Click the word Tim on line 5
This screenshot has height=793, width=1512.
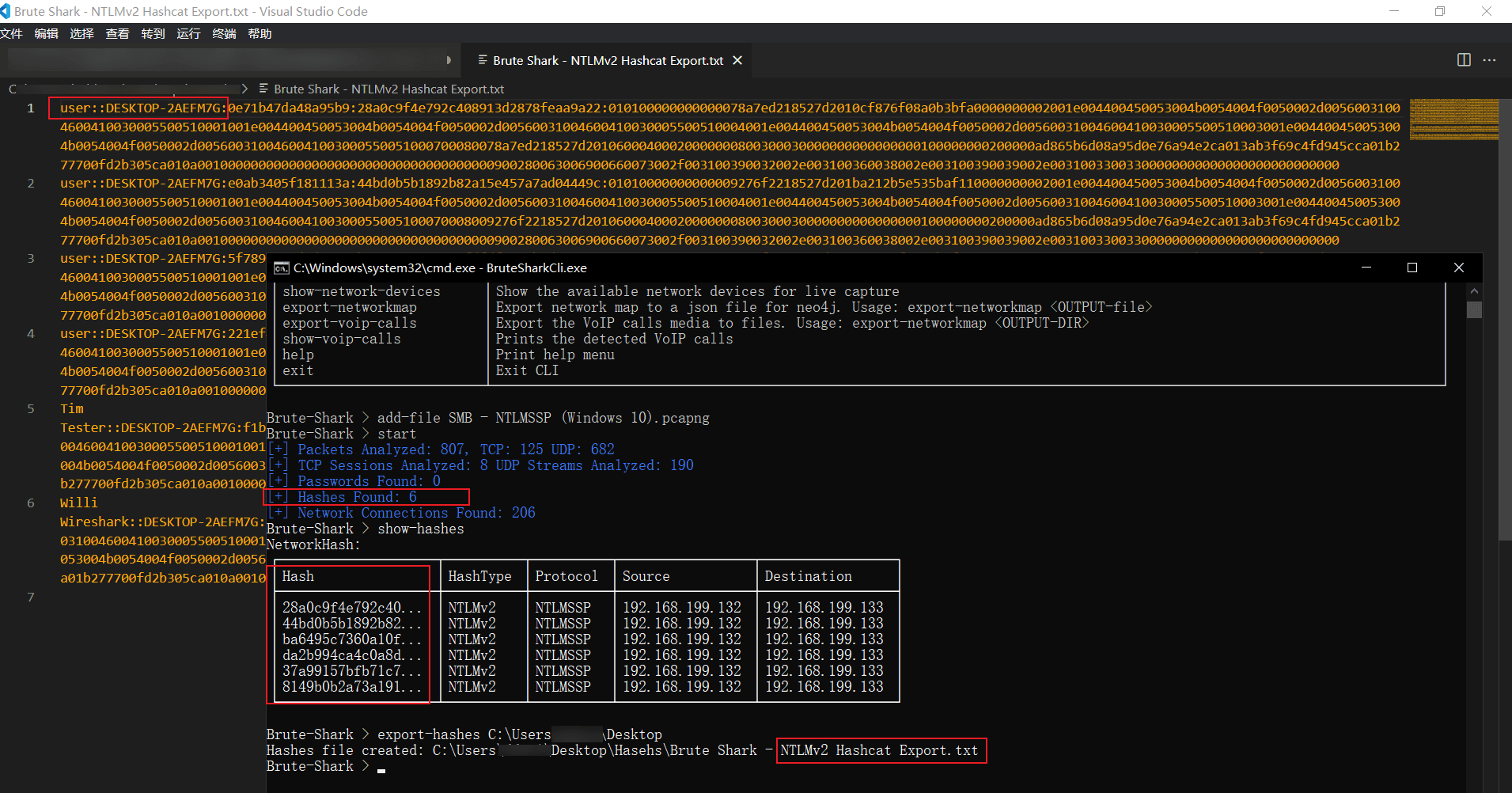[72, 409]
